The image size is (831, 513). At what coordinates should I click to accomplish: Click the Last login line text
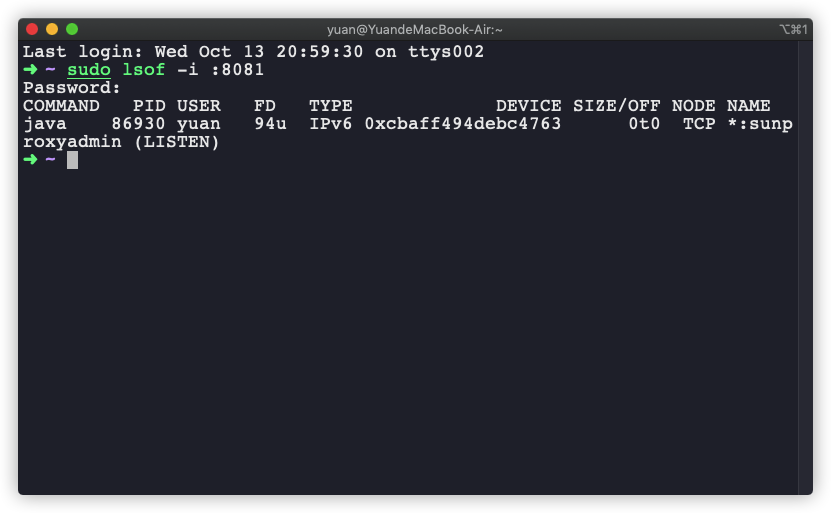[253, 51]
